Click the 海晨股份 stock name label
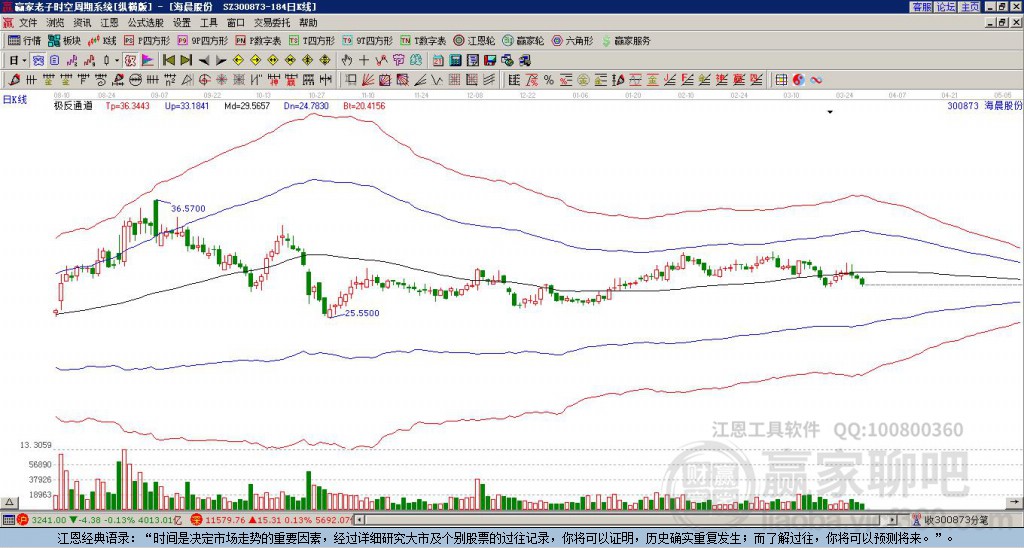Viewport: 1024px width, 548px height. pyautogui.click(x=1002, y=105)
